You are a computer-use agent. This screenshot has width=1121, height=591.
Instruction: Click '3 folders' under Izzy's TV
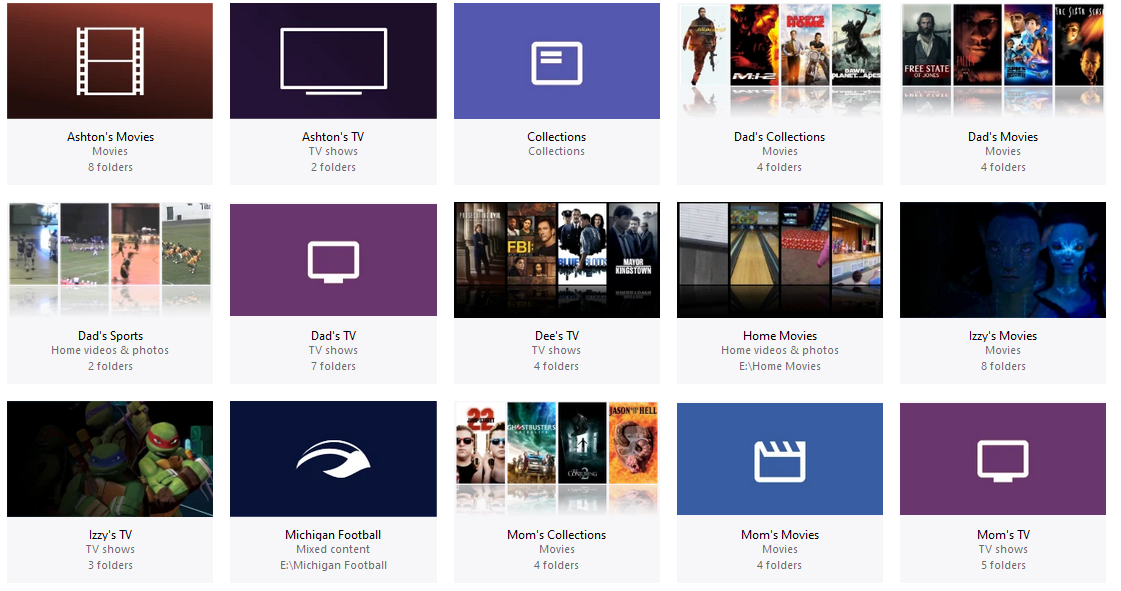(x=110, y=565)
